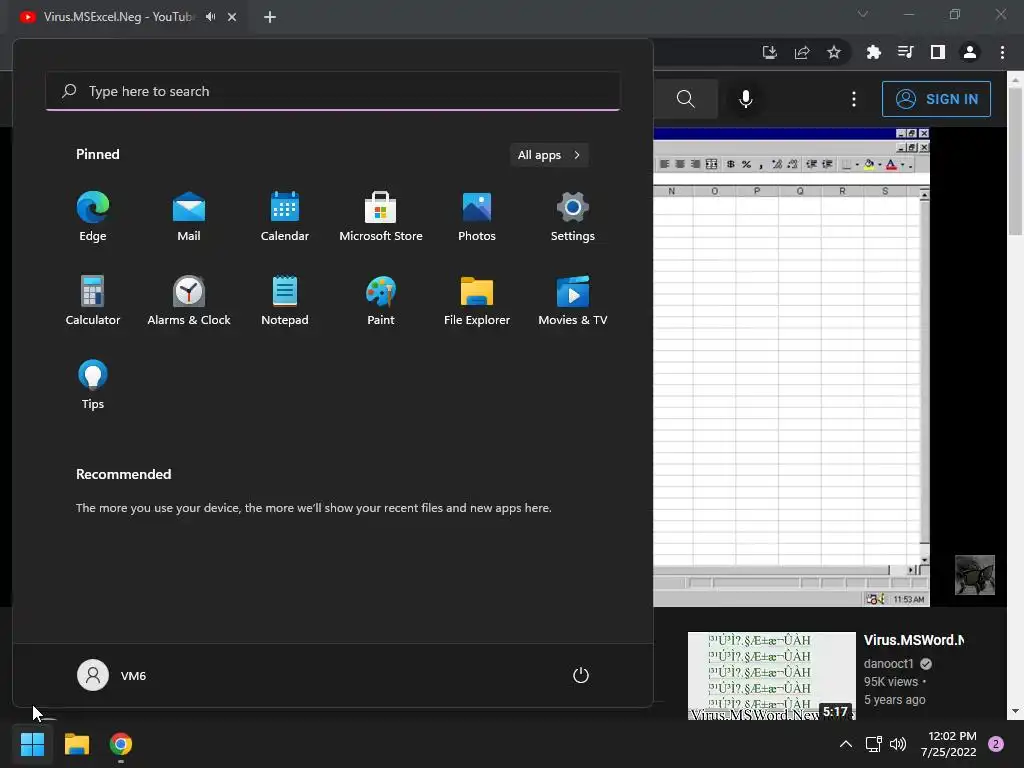Open the network status tray icon
Screen dimensions: 1024x768
873,744
